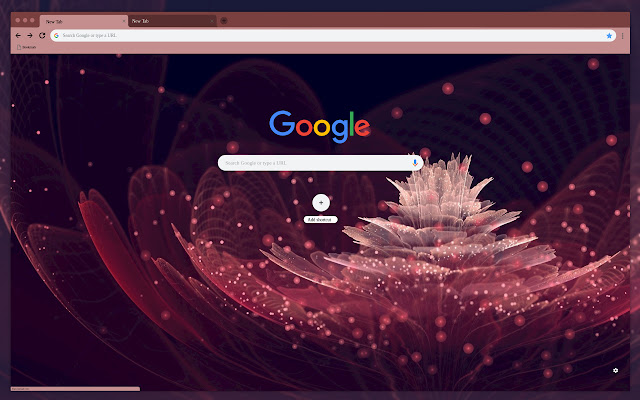Click the Google icon in address bar
640x400 pixels.
56,36
